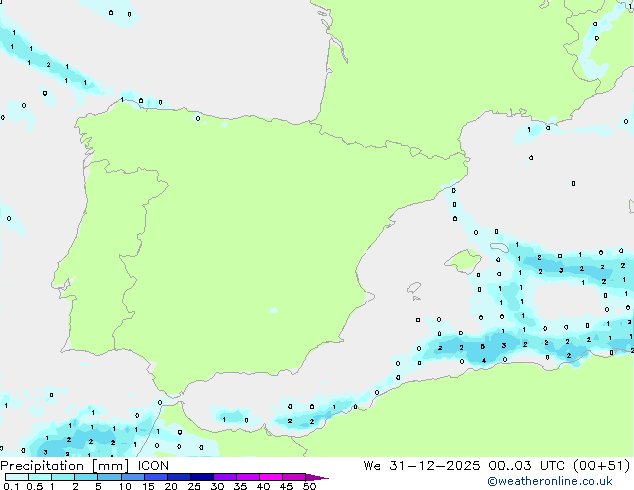Select the 0.5–1 mm legend color box
Screen dimensions: 634x490
(x=40, y=477)
